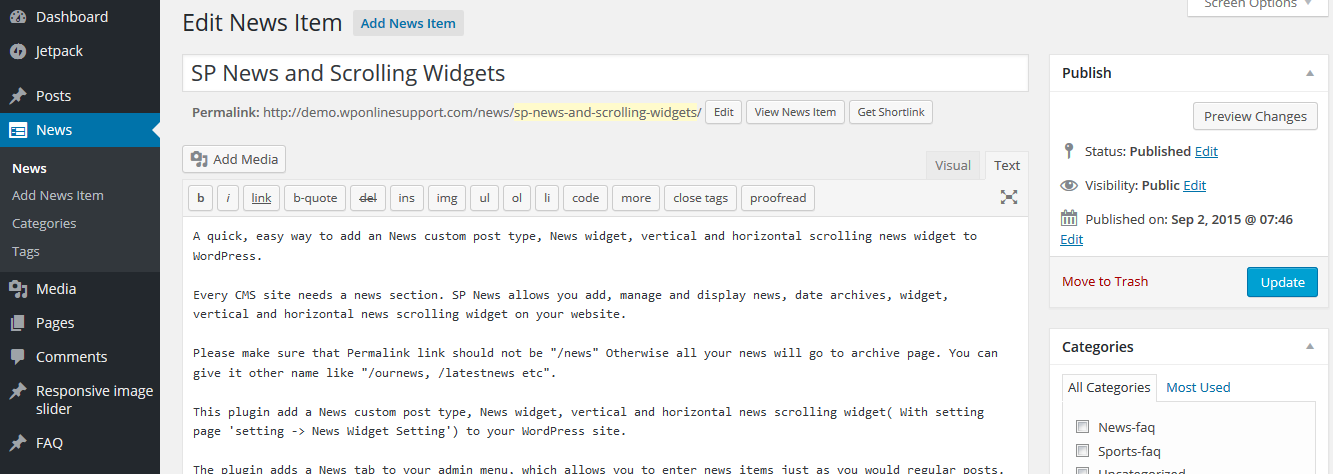Click the Add Media button

click(235, 159)
